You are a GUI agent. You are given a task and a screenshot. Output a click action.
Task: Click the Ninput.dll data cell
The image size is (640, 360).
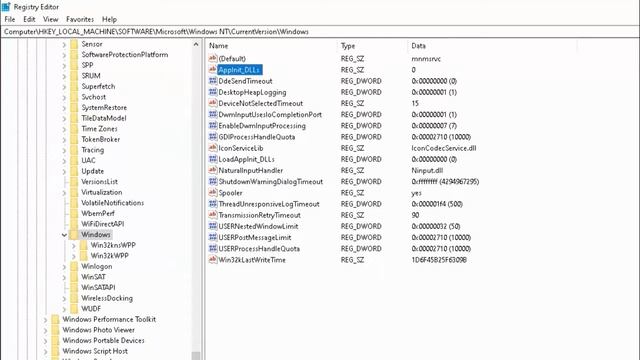tap(427, 170)
